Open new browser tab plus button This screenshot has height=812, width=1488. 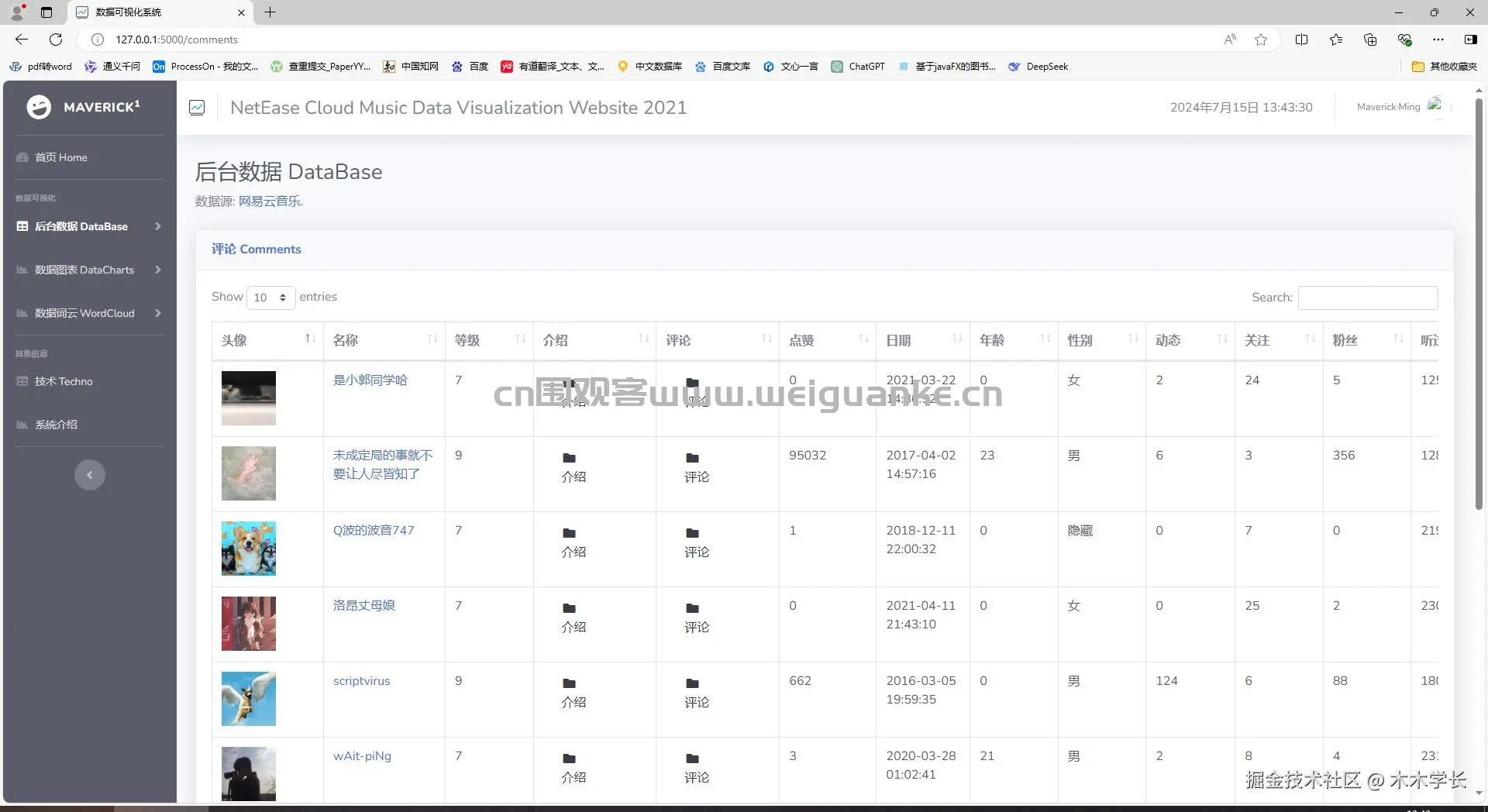click(x=270, y=12)
